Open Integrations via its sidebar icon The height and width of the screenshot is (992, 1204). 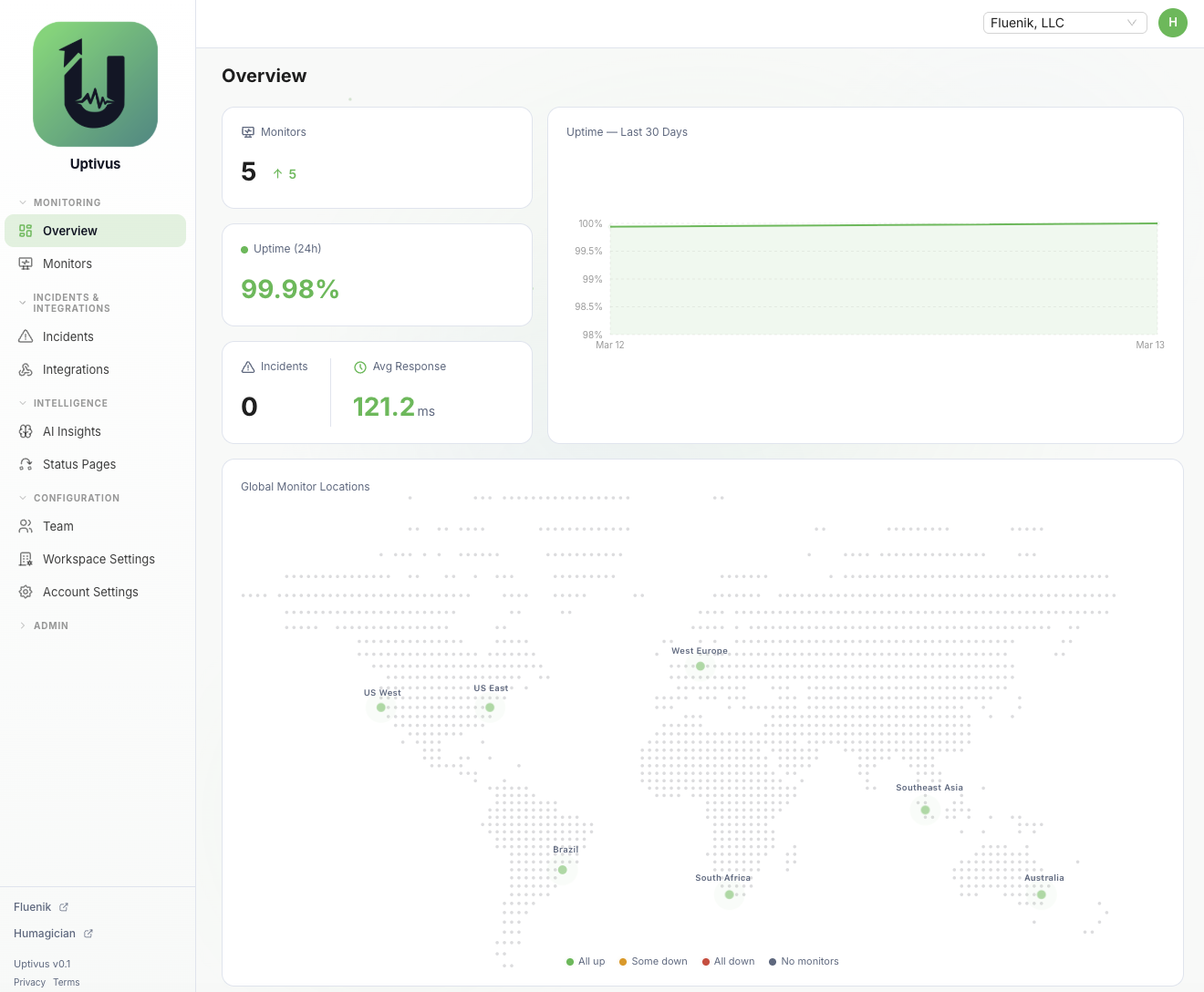pos(25,369)
